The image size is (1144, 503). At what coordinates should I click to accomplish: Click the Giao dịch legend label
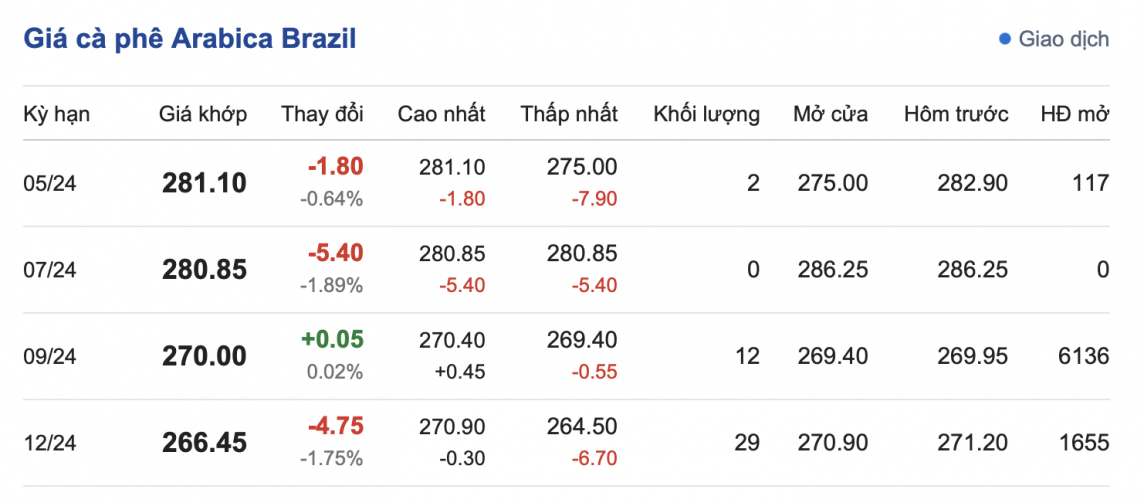[x=1064, y=40]
